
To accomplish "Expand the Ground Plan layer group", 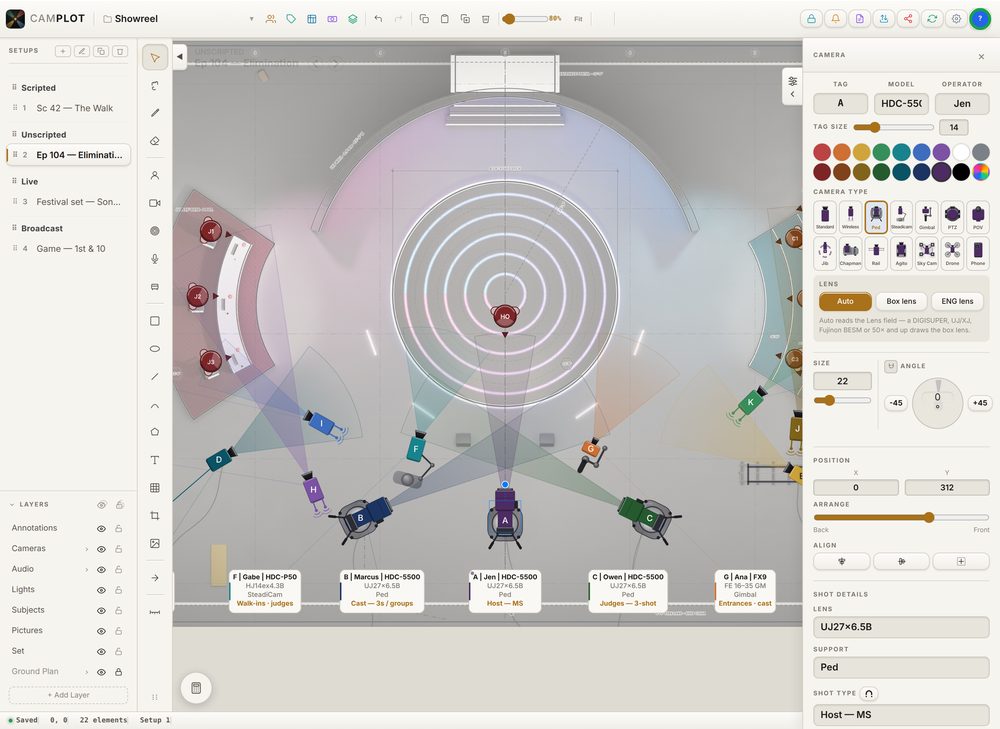I will pos(87,672).
